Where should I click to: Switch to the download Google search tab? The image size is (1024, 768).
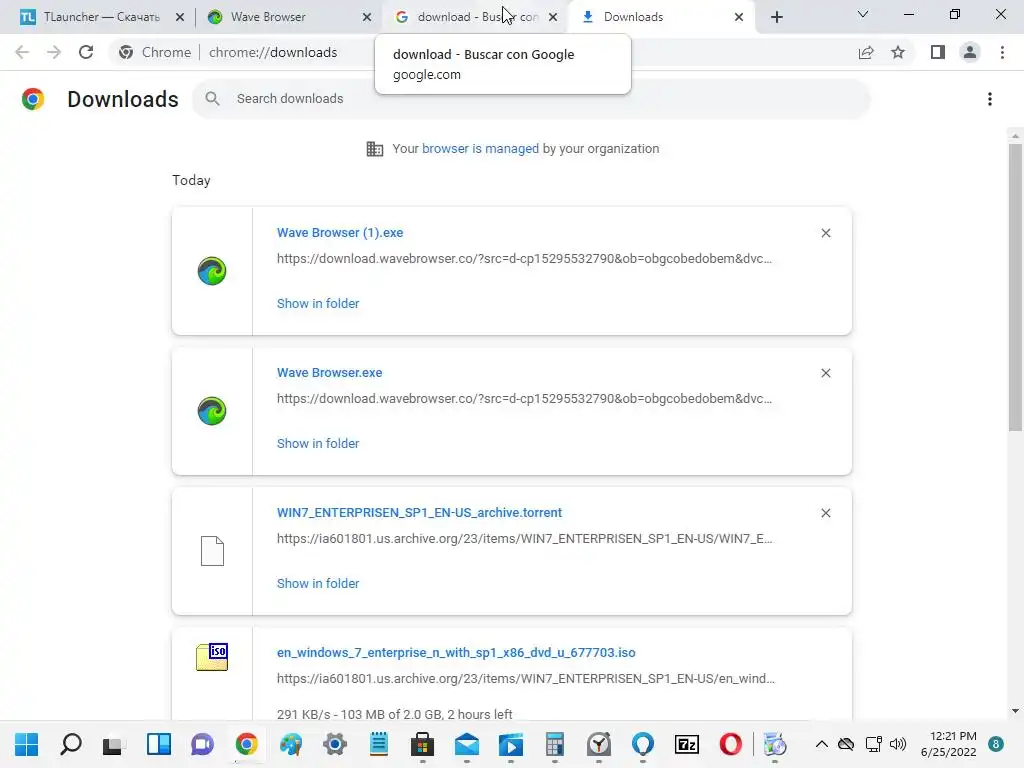477,17
